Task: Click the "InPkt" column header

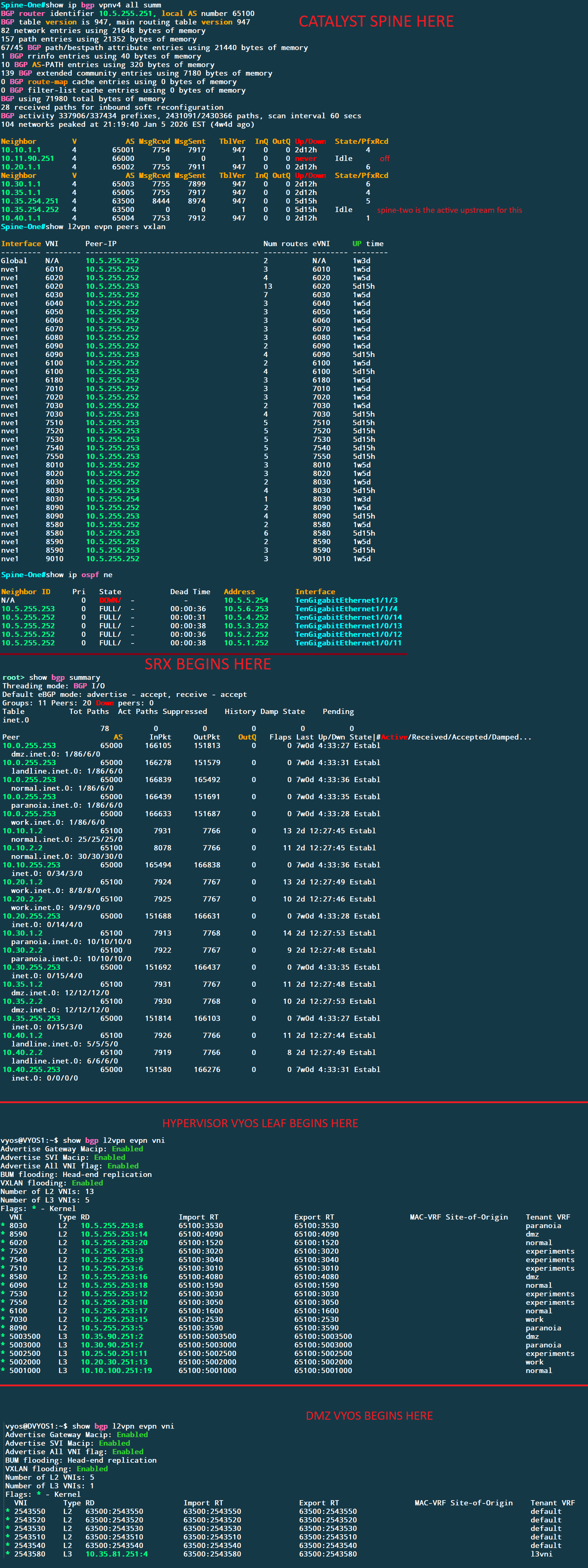Action: pos(160,737)
